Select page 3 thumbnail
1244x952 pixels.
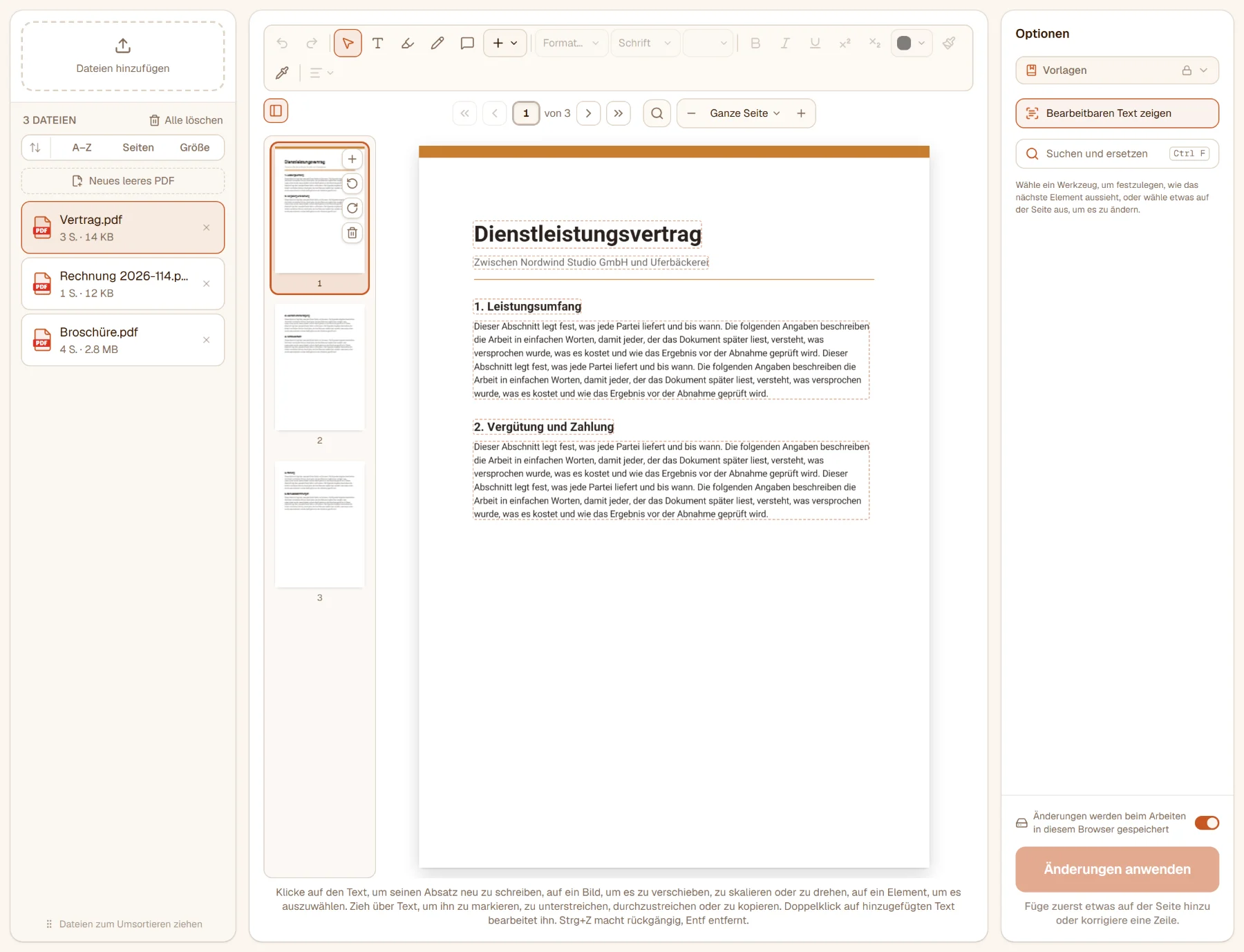319,524
